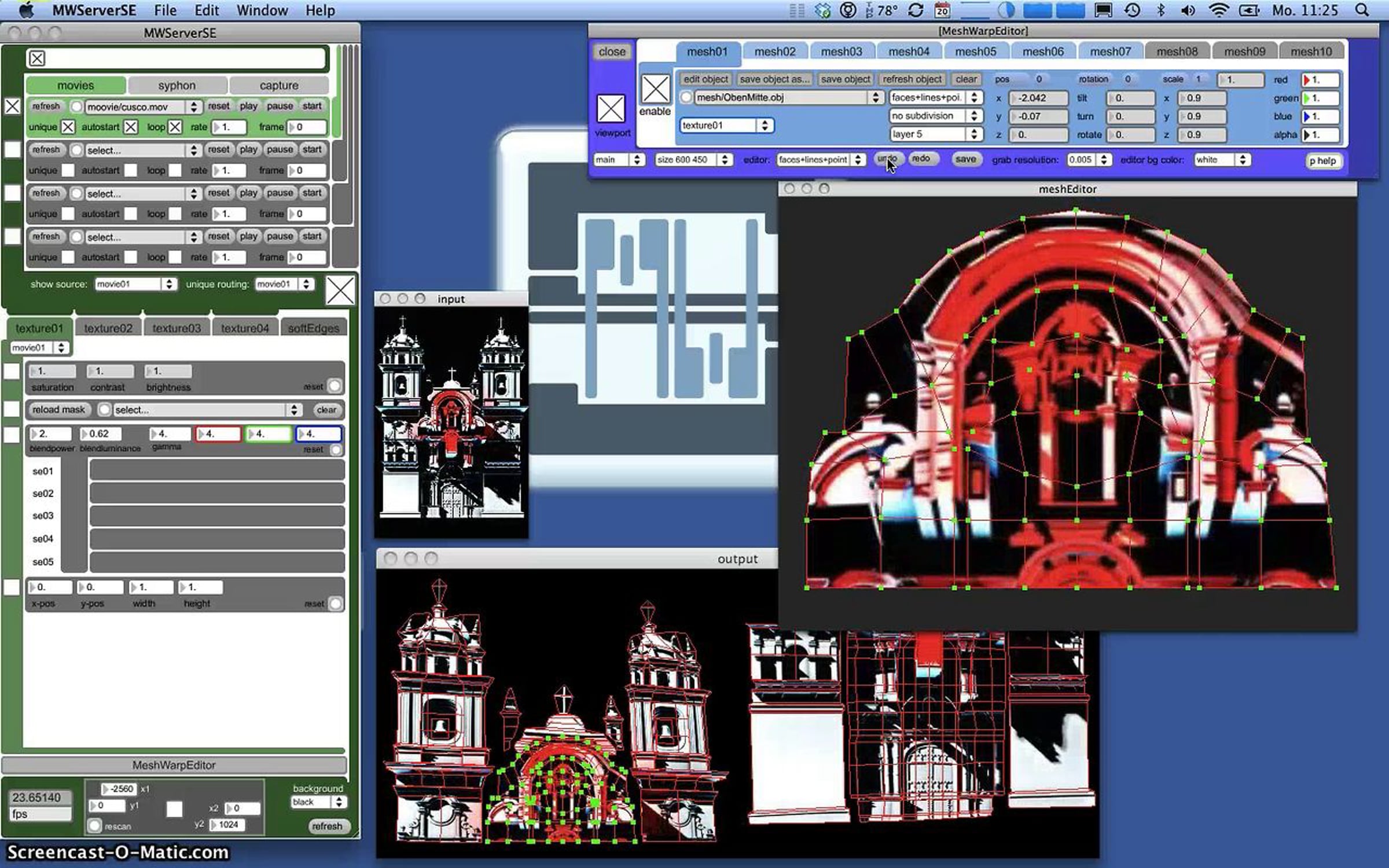Switch to the mesh02 tab

[x=774, y=52]
